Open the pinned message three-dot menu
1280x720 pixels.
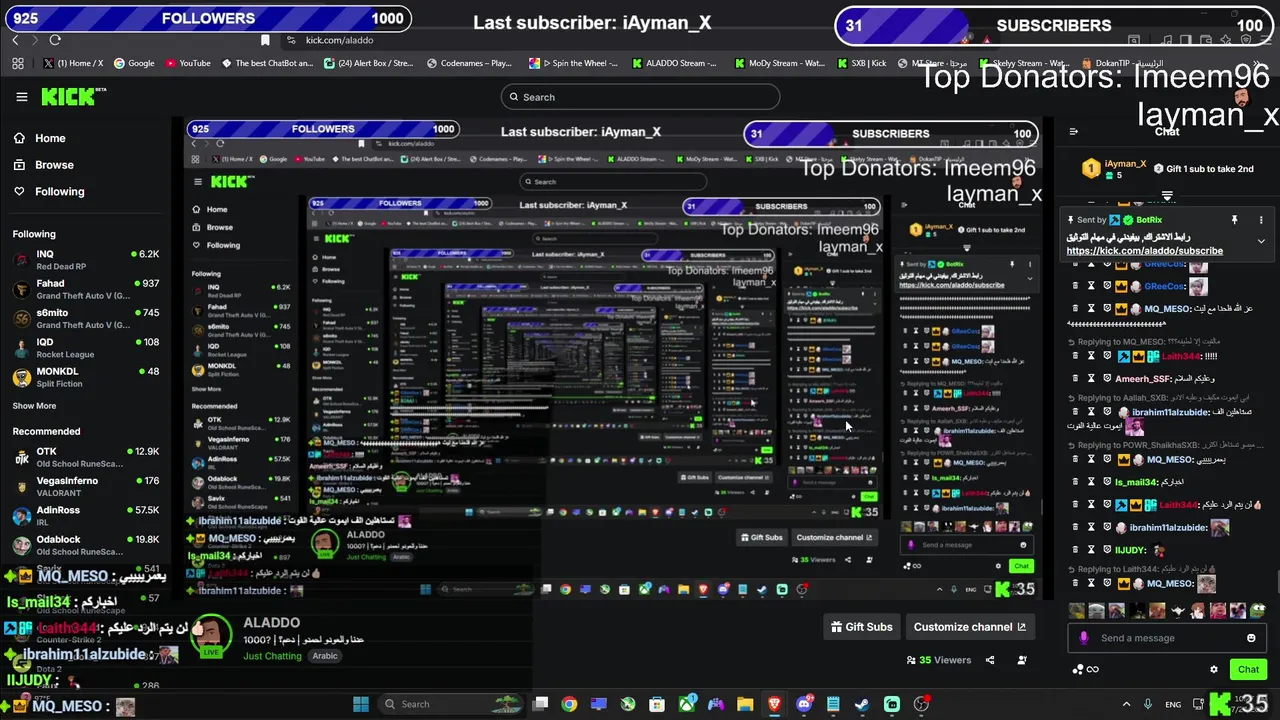click(x=1261, y=220)
